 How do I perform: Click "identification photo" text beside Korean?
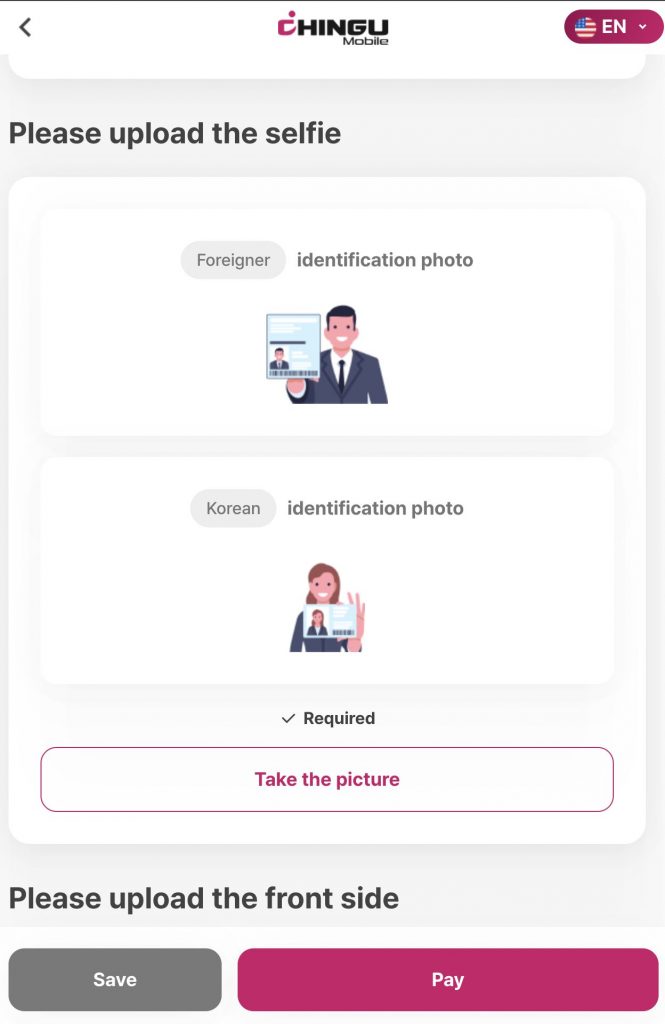tap(375, 508)
